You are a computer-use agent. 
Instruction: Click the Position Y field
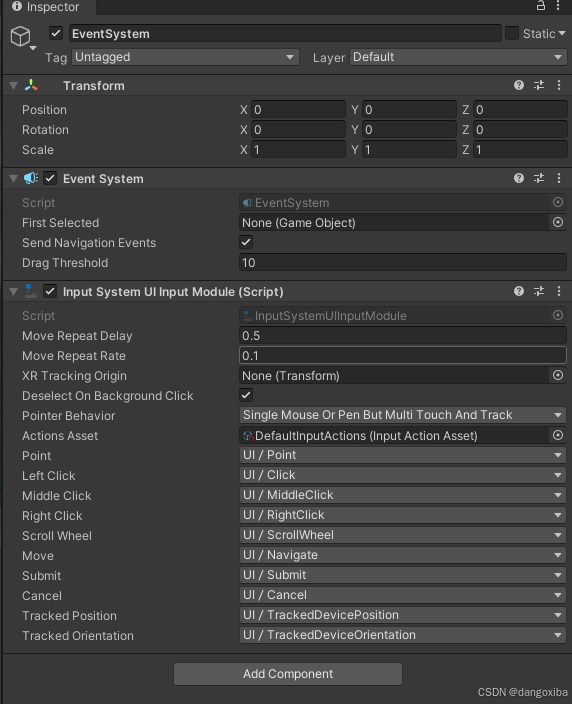point(409,110)
